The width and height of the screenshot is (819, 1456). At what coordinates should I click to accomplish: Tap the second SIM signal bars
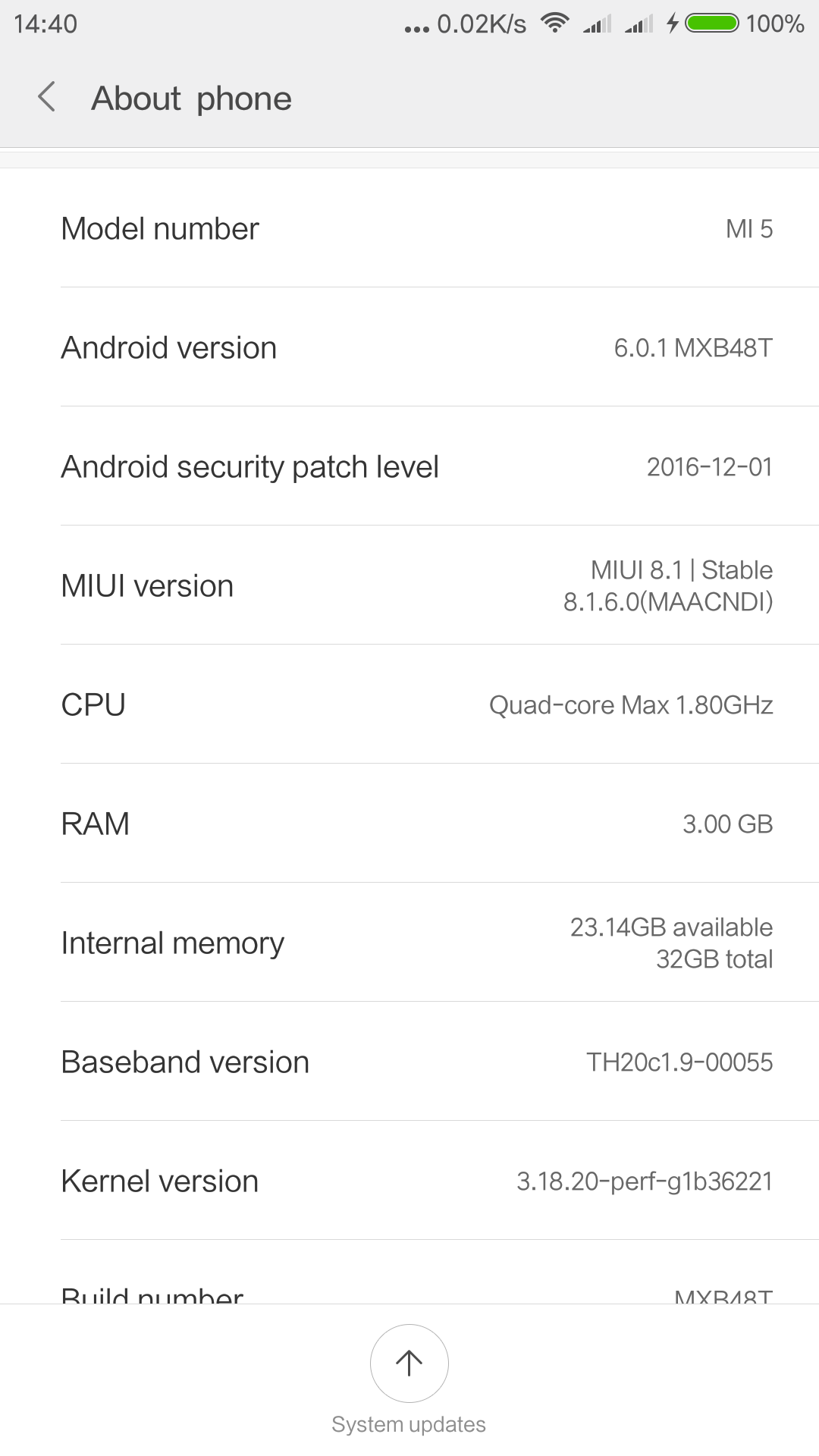coord(639,25)
